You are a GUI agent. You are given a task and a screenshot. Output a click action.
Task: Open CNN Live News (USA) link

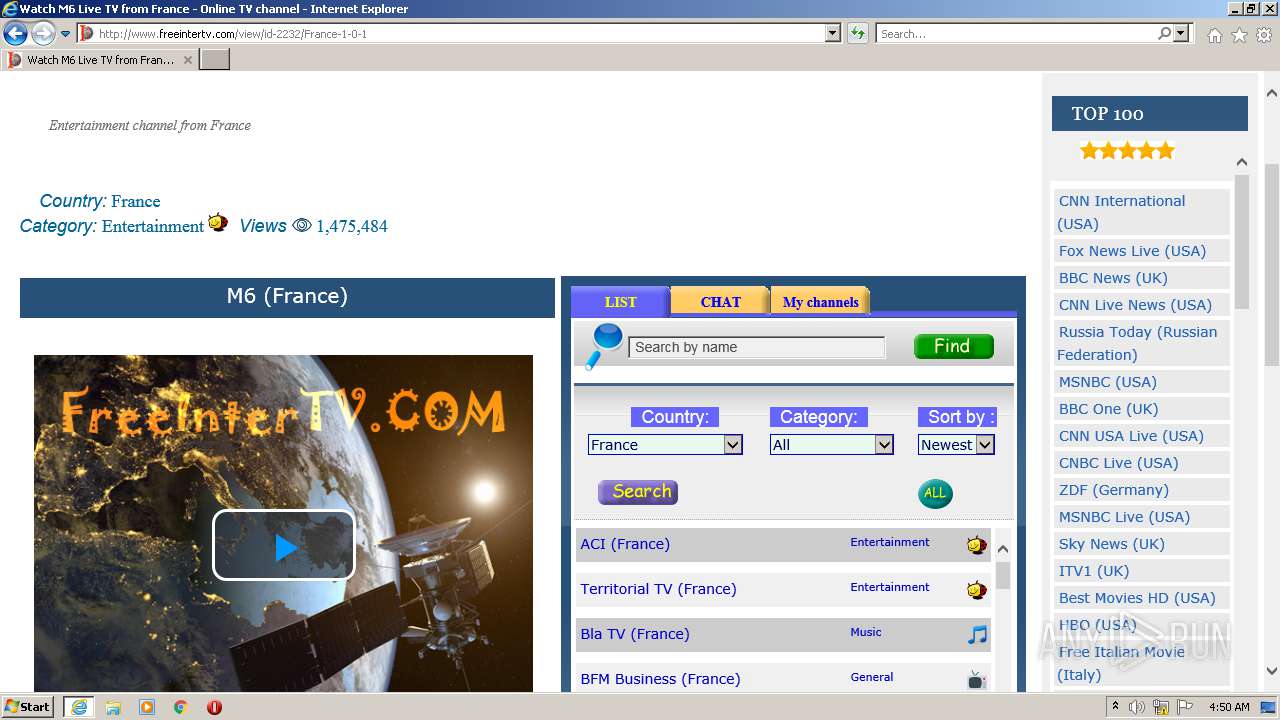click(1135, 305)
